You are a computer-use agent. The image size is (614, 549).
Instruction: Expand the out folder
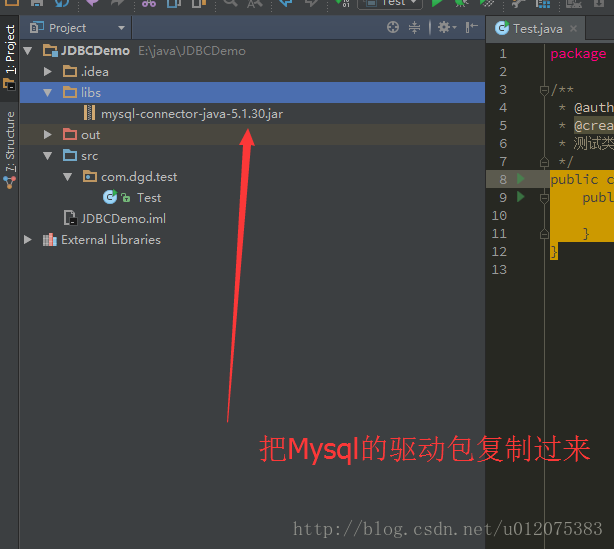click(47, 134)
